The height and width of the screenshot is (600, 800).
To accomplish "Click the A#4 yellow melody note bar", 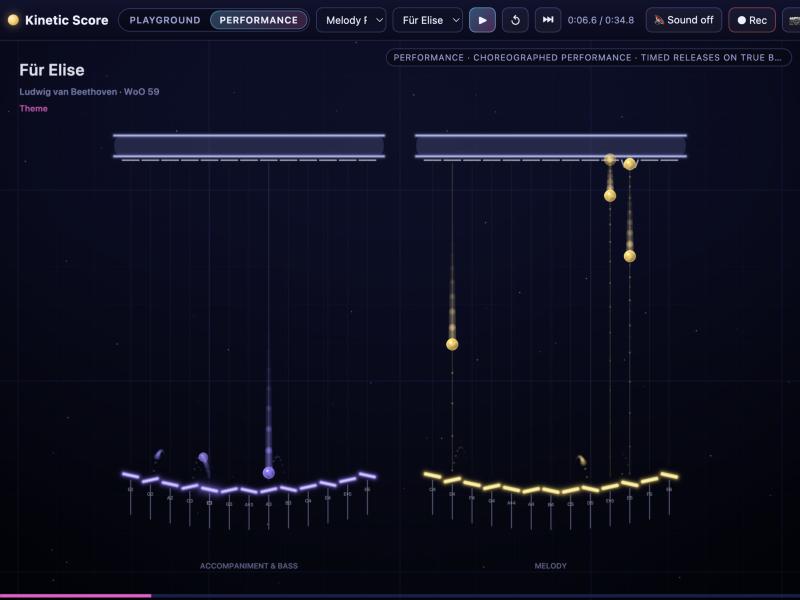I will coord(511,489).
